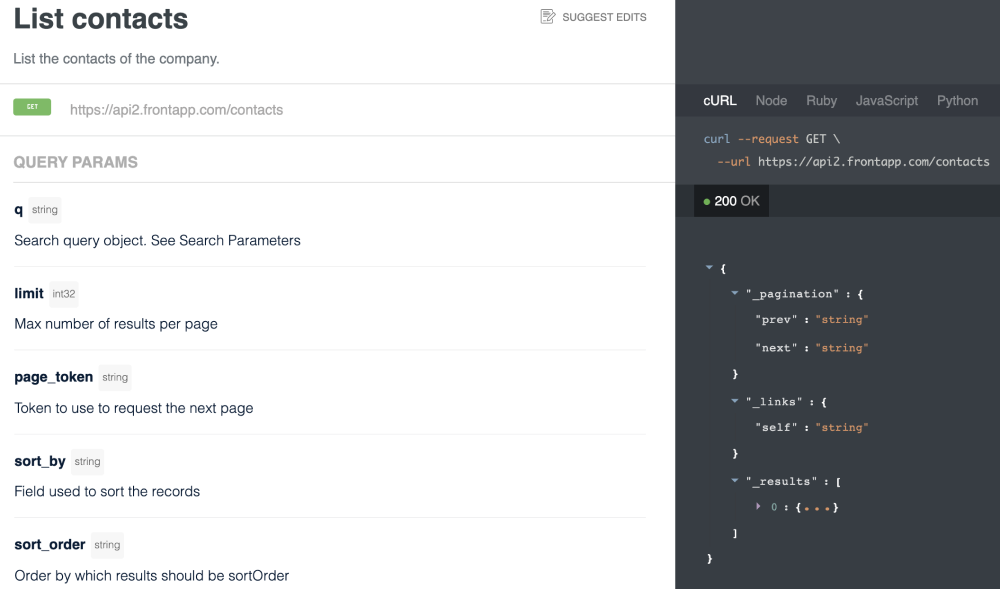1000x590 pixels.
Task: Select the 200 OK response tab
Action: click(732, 202)
